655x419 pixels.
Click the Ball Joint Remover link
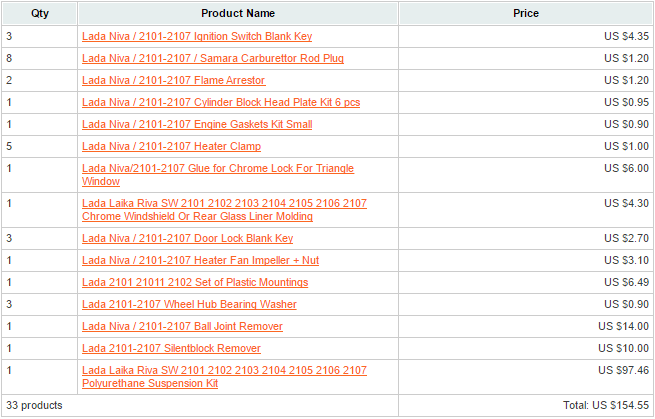click(182, 326)
